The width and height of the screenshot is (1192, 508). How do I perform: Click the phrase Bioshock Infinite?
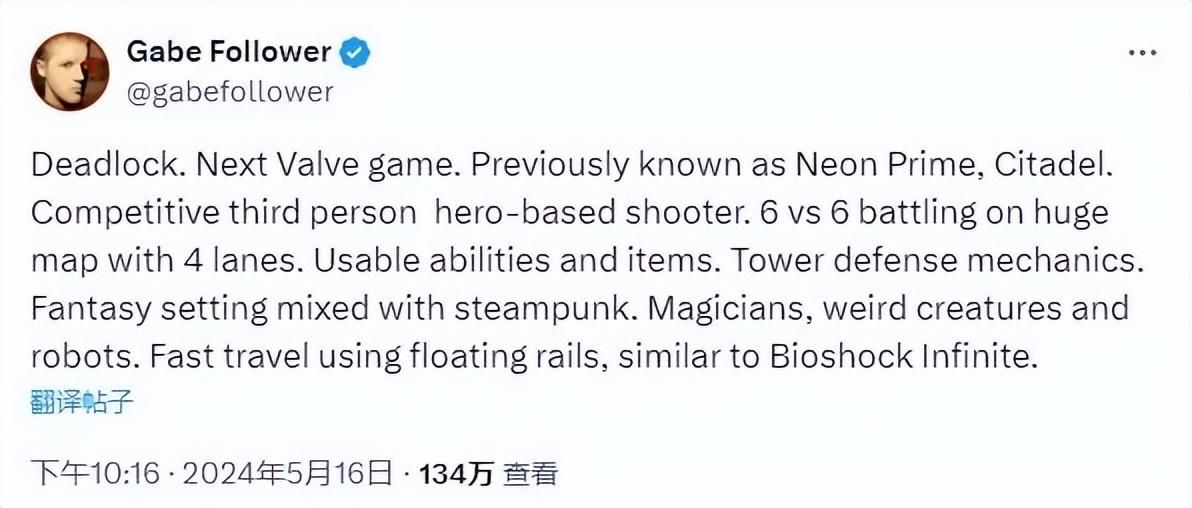[904, 356]
